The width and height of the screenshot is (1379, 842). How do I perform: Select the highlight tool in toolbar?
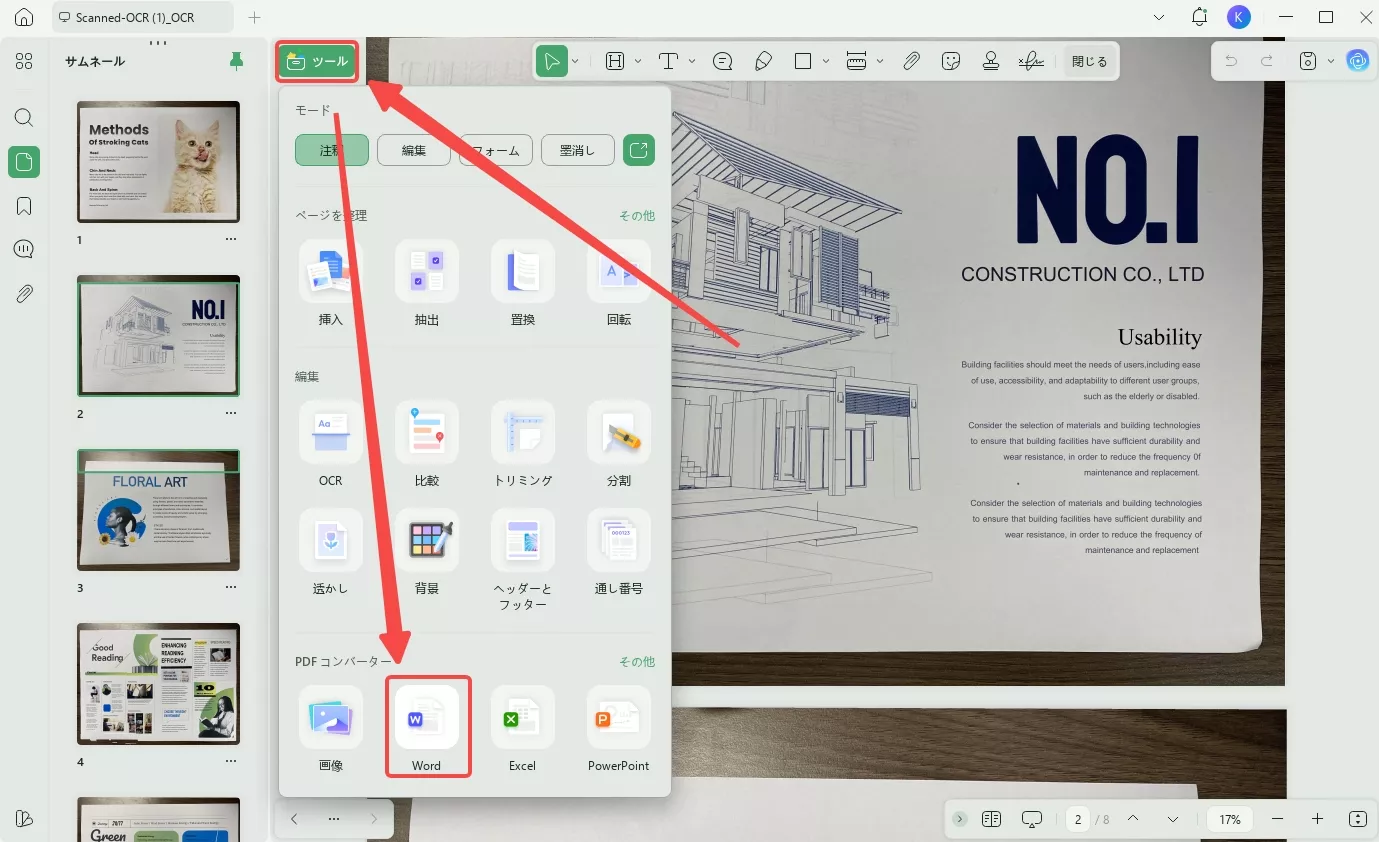pos(615,62)
